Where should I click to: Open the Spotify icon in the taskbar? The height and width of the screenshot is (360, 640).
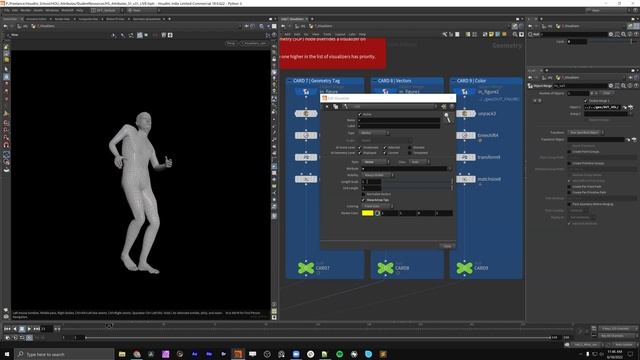[339, 354]
